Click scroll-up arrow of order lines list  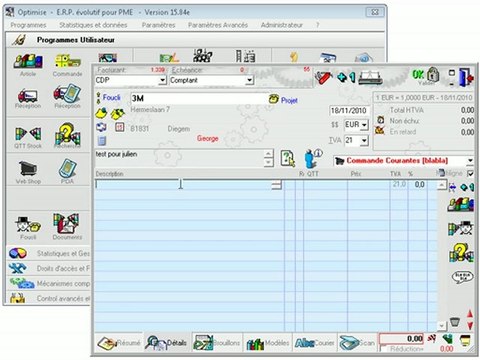[442, 185]
